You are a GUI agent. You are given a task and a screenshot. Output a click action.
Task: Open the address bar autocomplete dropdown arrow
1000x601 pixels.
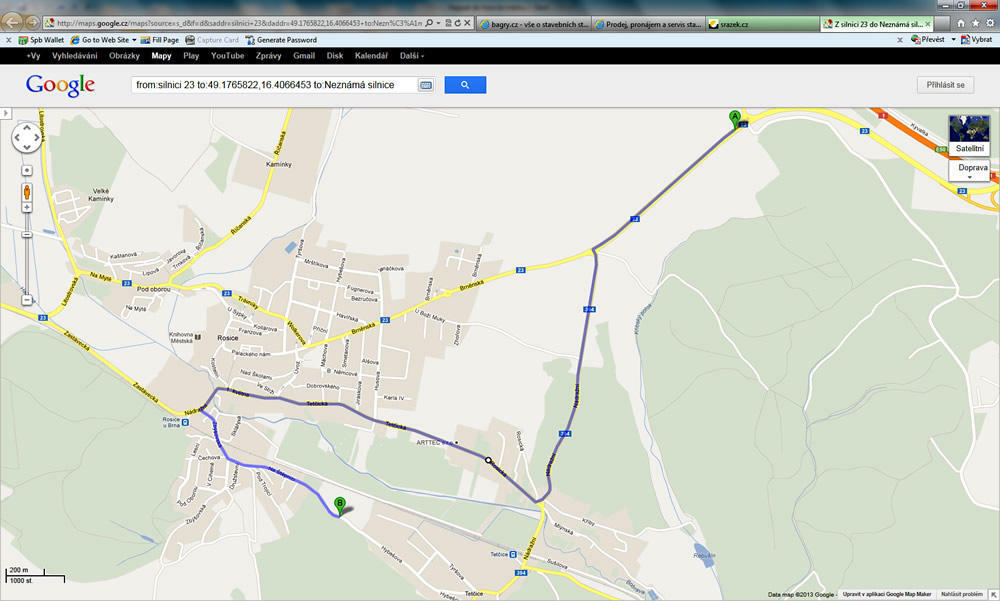[439, 23]
